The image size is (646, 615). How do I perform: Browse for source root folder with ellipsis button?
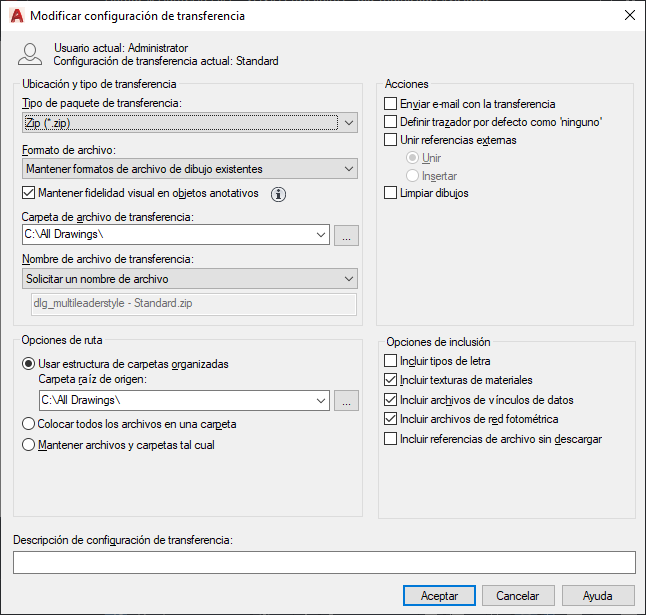[346, 401]
